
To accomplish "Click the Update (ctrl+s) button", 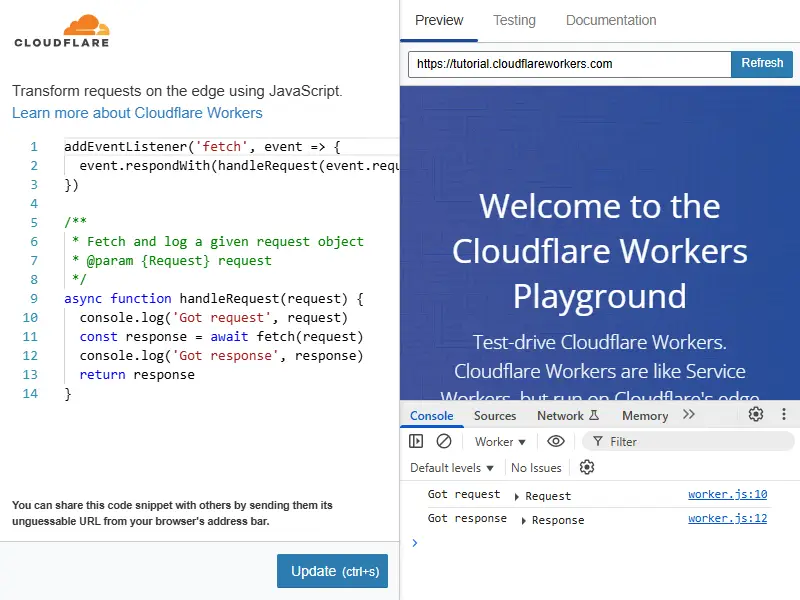I will (x=333, y=571).
